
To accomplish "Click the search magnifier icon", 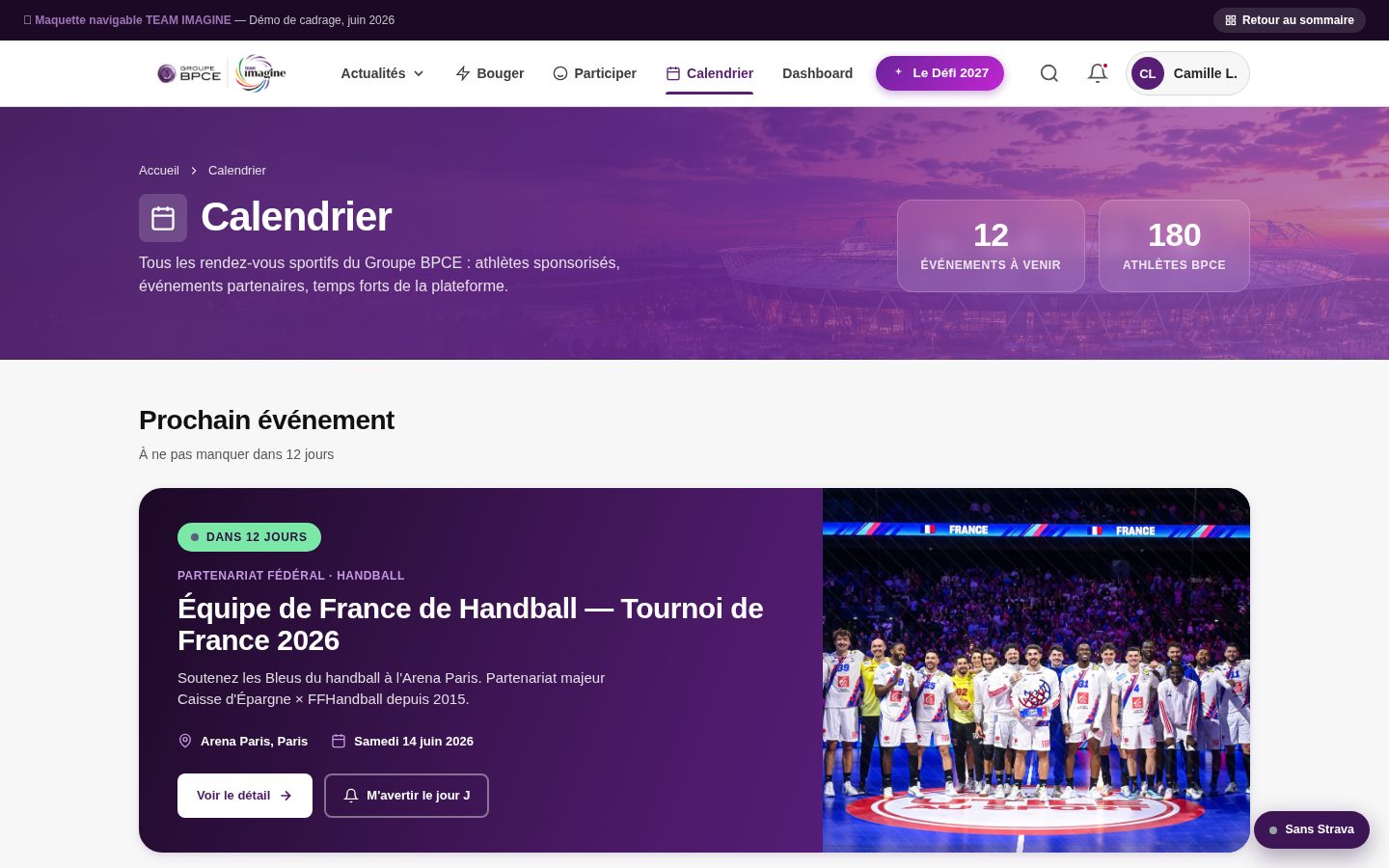I will click(x=1049, y=73).
